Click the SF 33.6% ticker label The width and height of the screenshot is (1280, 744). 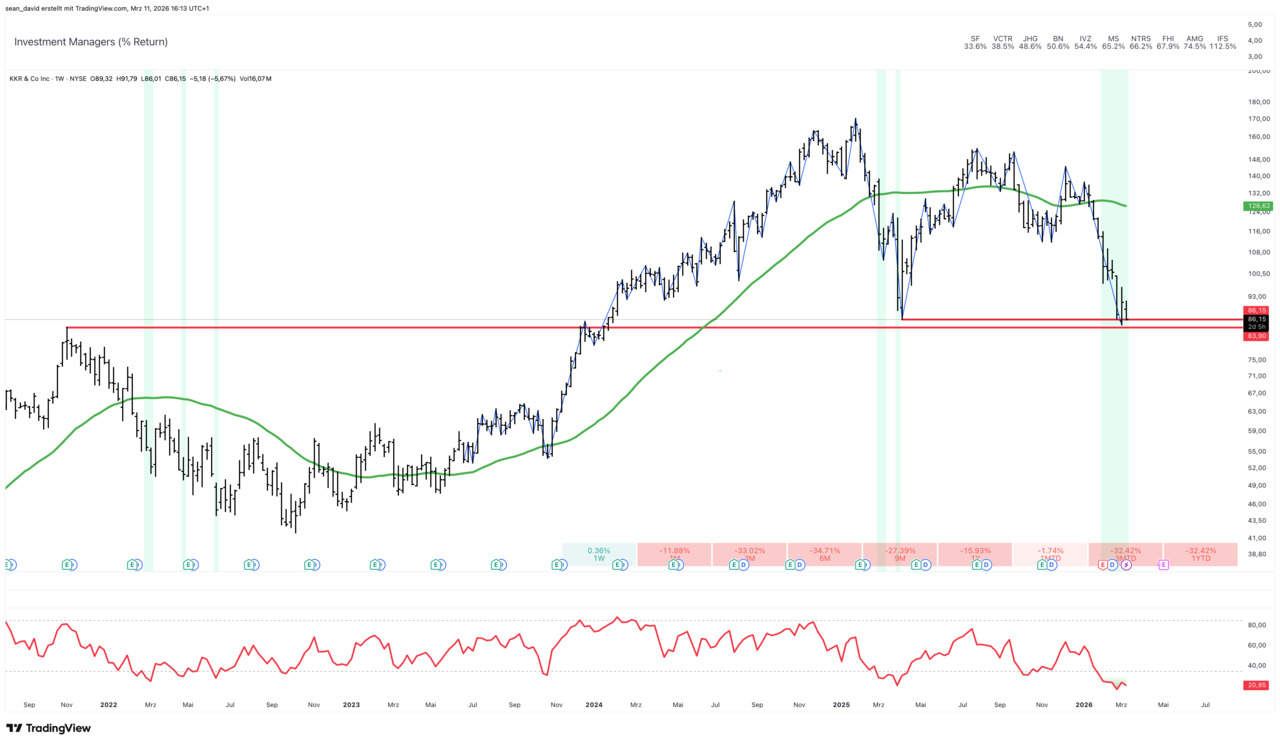tap(975, 42)
